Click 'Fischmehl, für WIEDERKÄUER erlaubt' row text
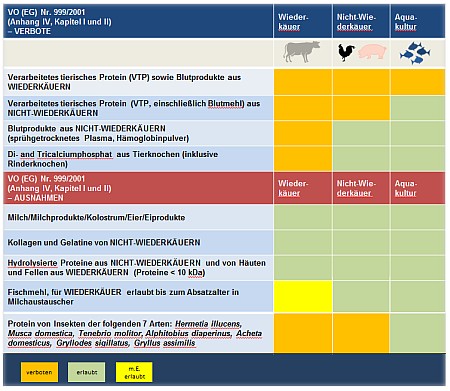Image resolution: width=450 pixels, height=391 pixels. pos(123,297)
